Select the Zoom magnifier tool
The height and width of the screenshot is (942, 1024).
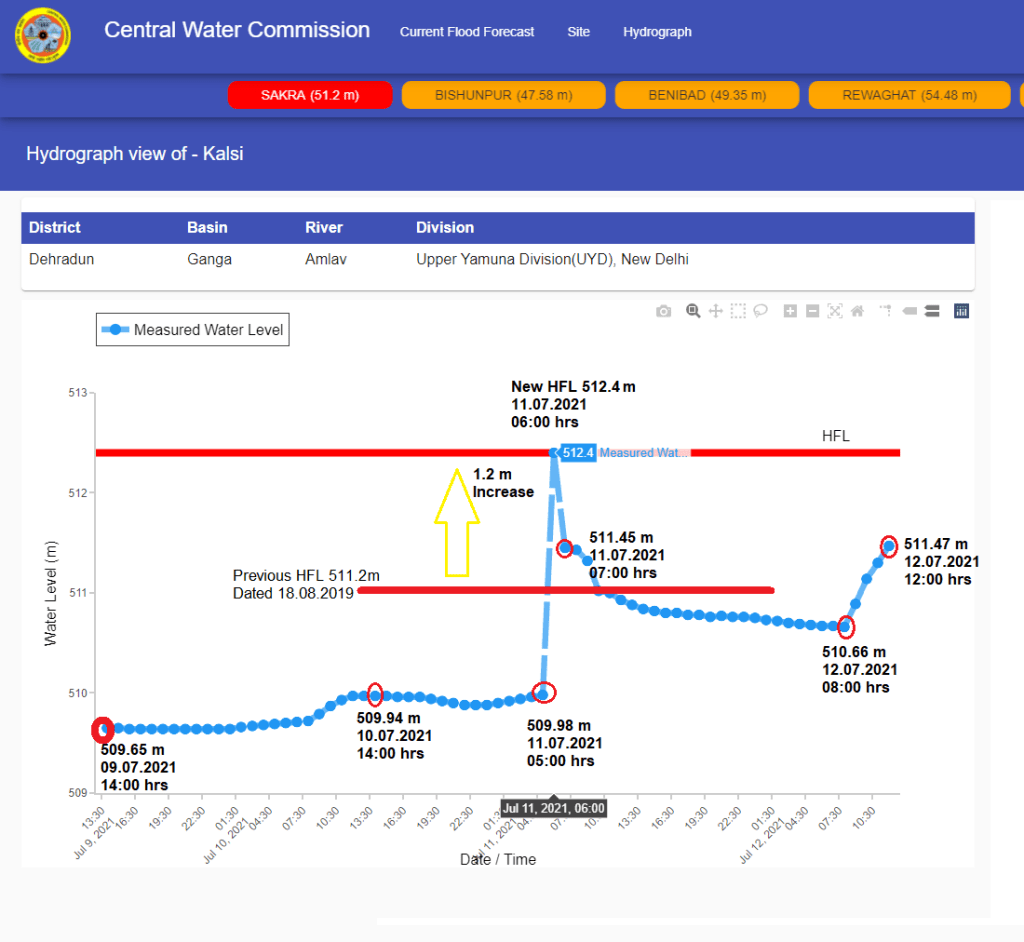pyautogui.click(x=693, y=311)
